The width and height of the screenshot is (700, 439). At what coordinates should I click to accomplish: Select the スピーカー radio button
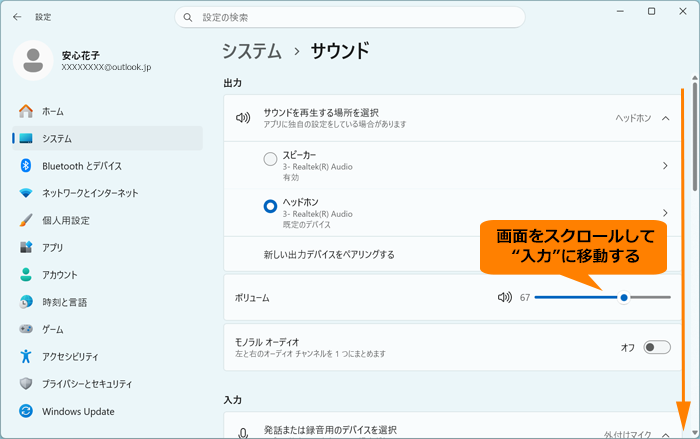tap(270, 159)
